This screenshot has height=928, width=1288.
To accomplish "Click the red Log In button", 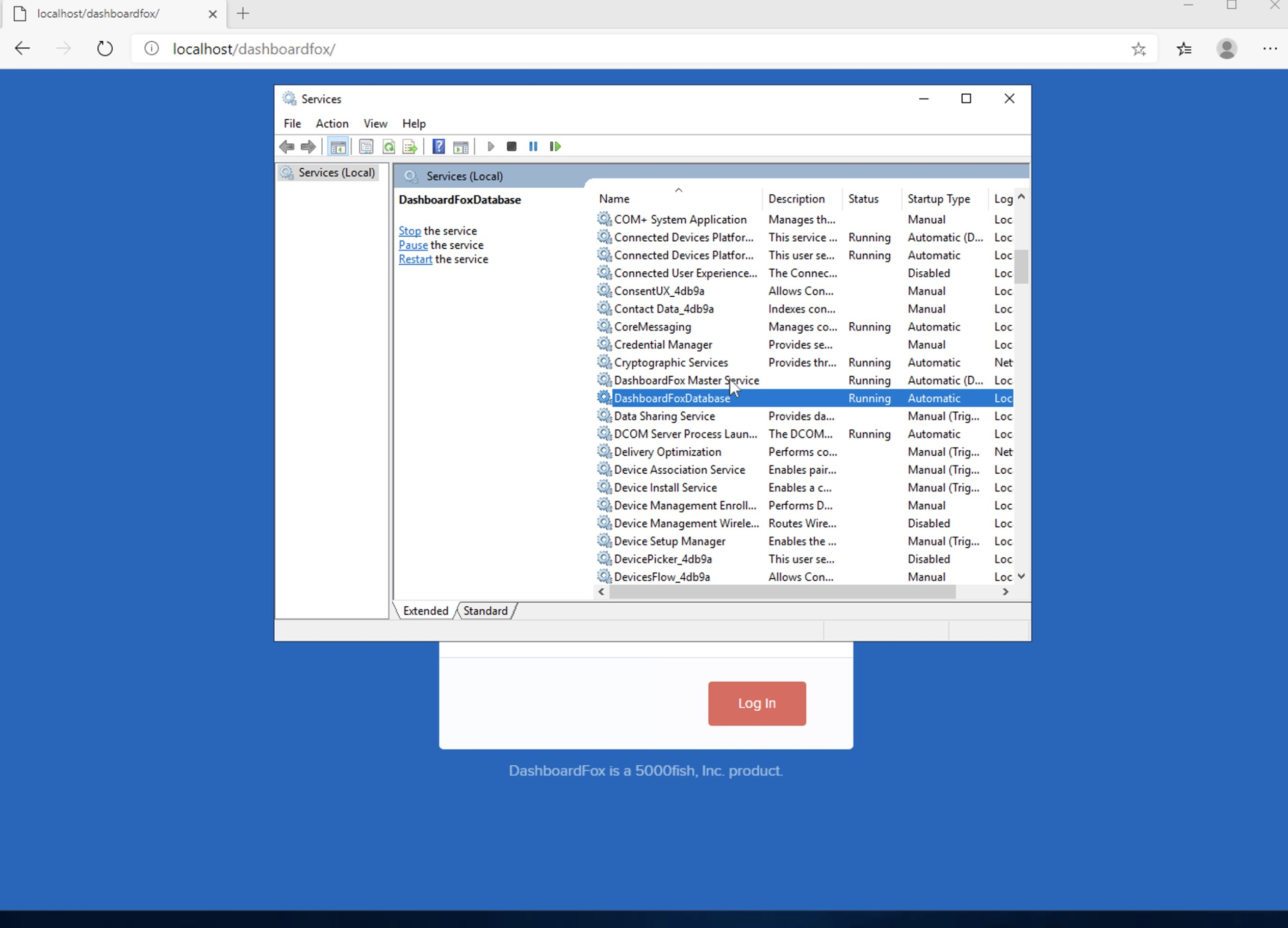I will tap(757, 703).
